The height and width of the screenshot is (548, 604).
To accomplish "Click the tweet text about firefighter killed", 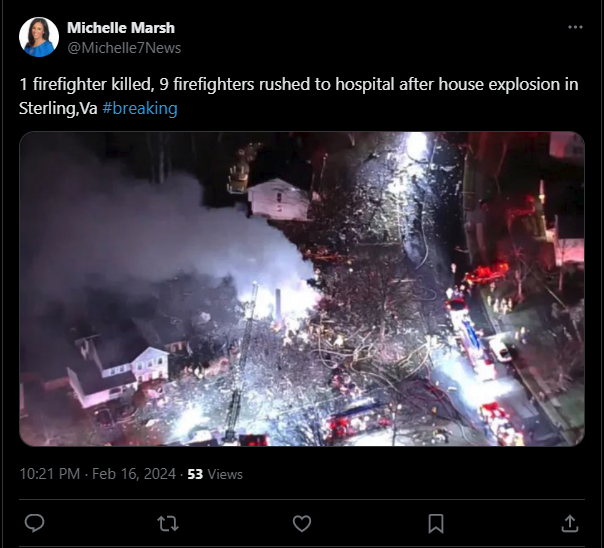I will 299,96.
